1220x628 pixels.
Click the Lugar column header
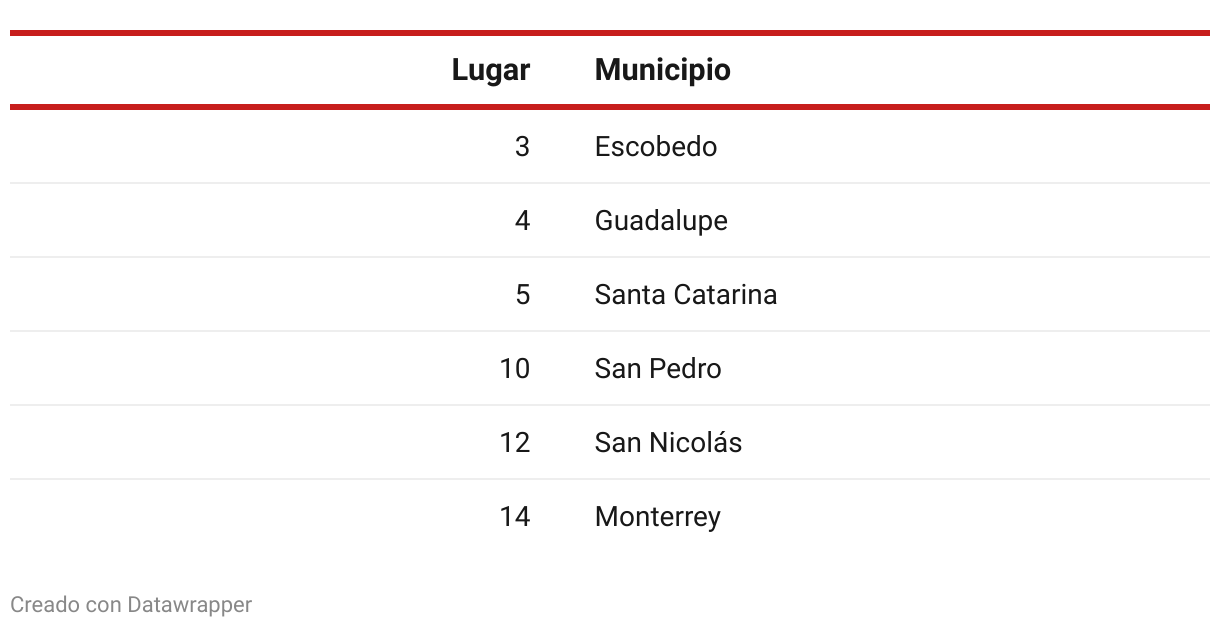[490, 70]
